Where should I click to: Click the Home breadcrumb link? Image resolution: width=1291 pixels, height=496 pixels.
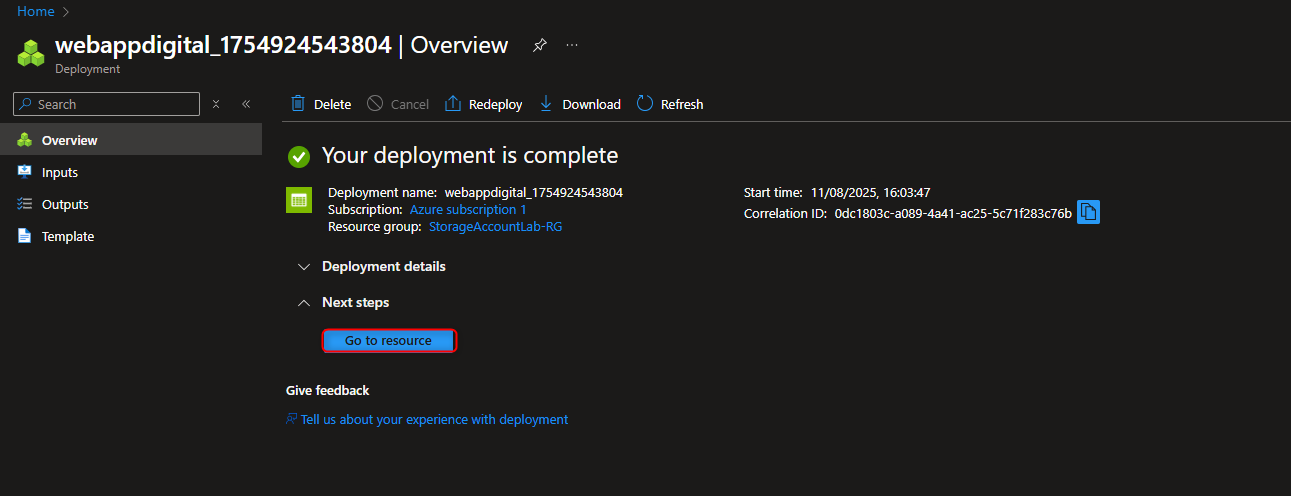coord(36,12)
